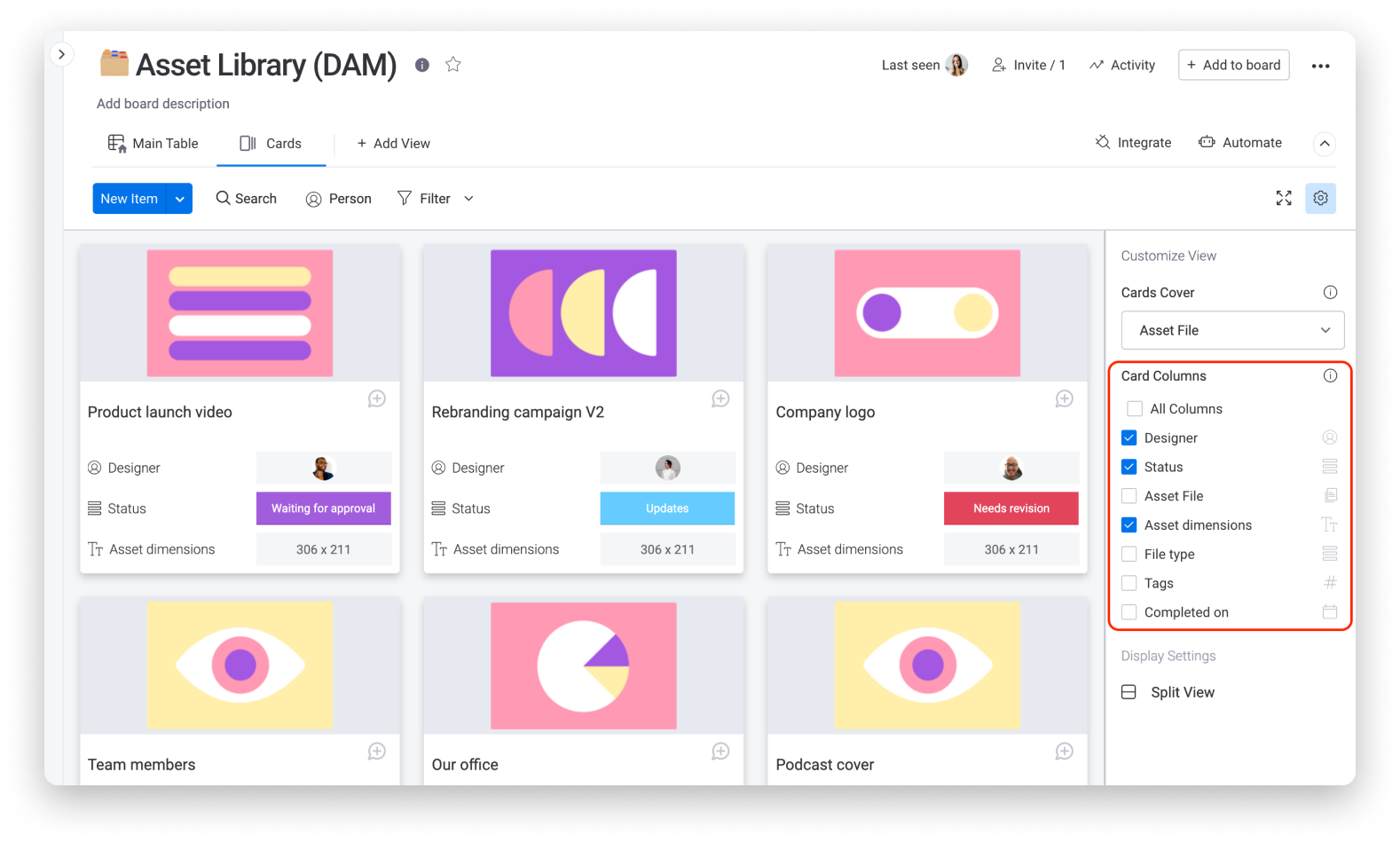Open New Item dropdown arrow

(180, 199)
